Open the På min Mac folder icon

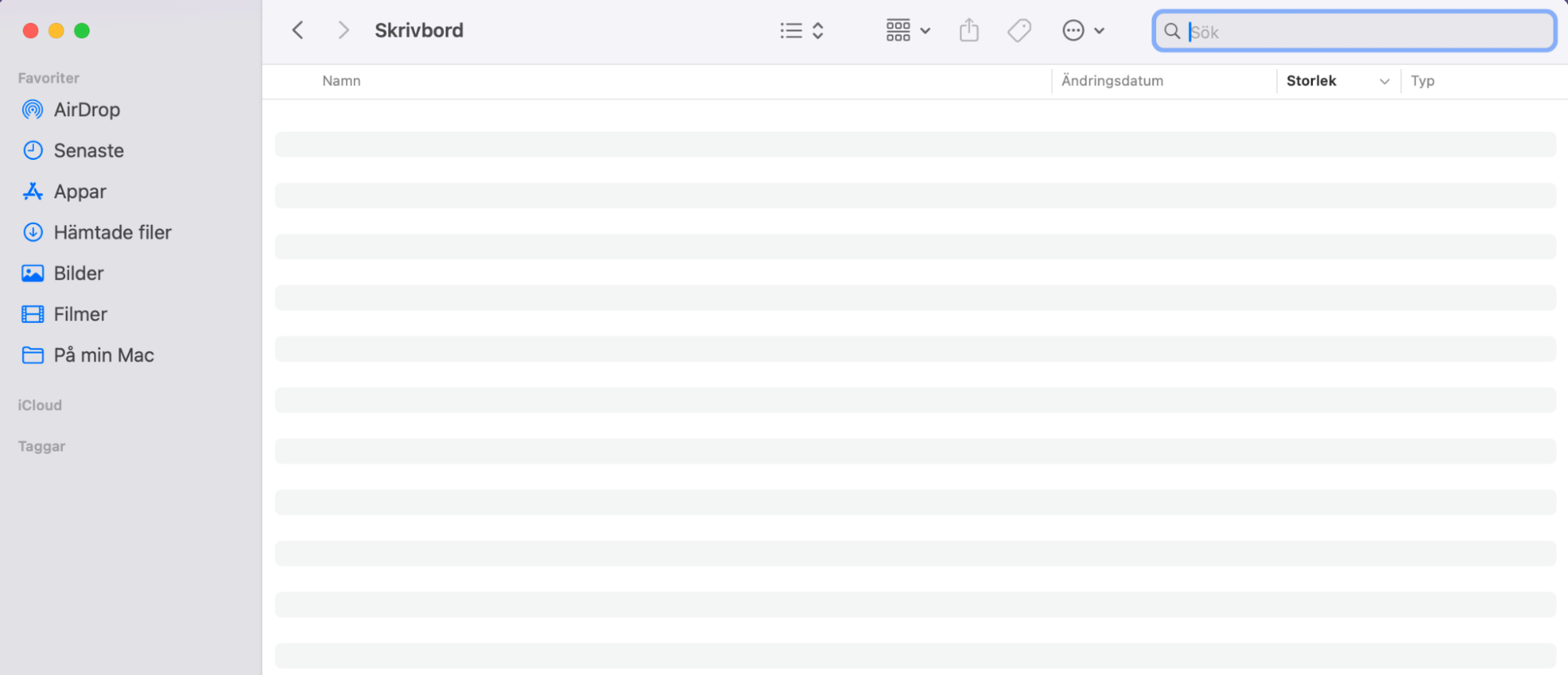33,355
